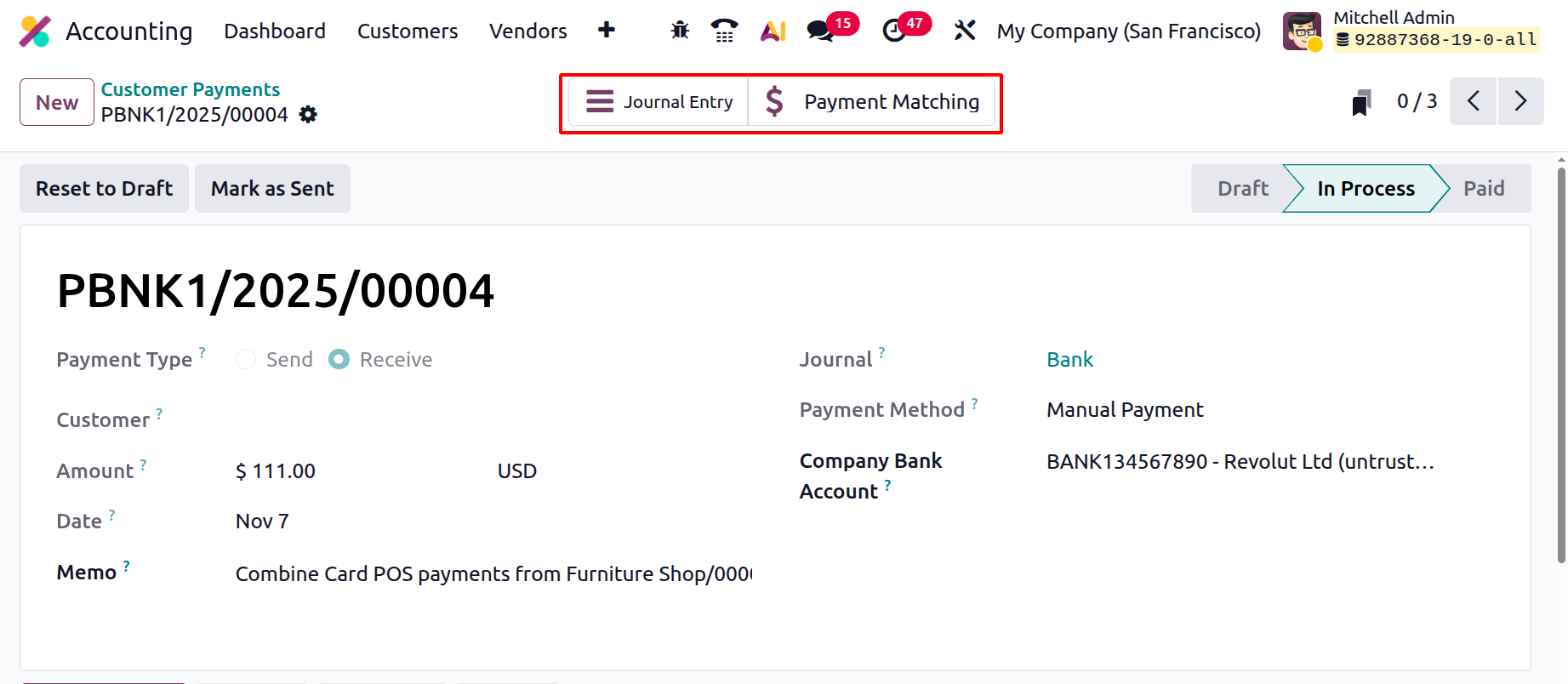Open the gear actions menu beside PBNK1/2025/00004

308,115
